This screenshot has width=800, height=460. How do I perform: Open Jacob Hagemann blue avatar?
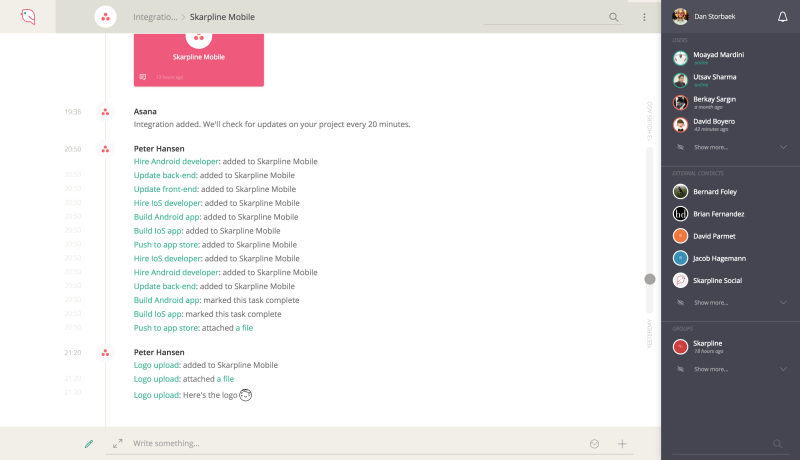click(x=680, y=258)
